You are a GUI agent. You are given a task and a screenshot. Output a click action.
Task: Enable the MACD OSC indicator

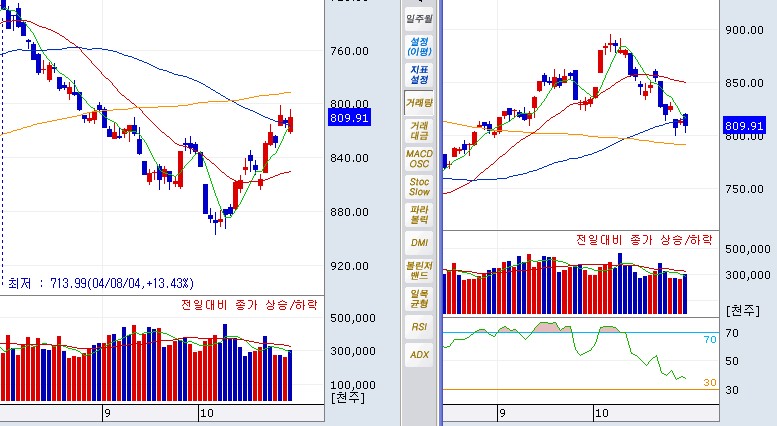(419, 158)
